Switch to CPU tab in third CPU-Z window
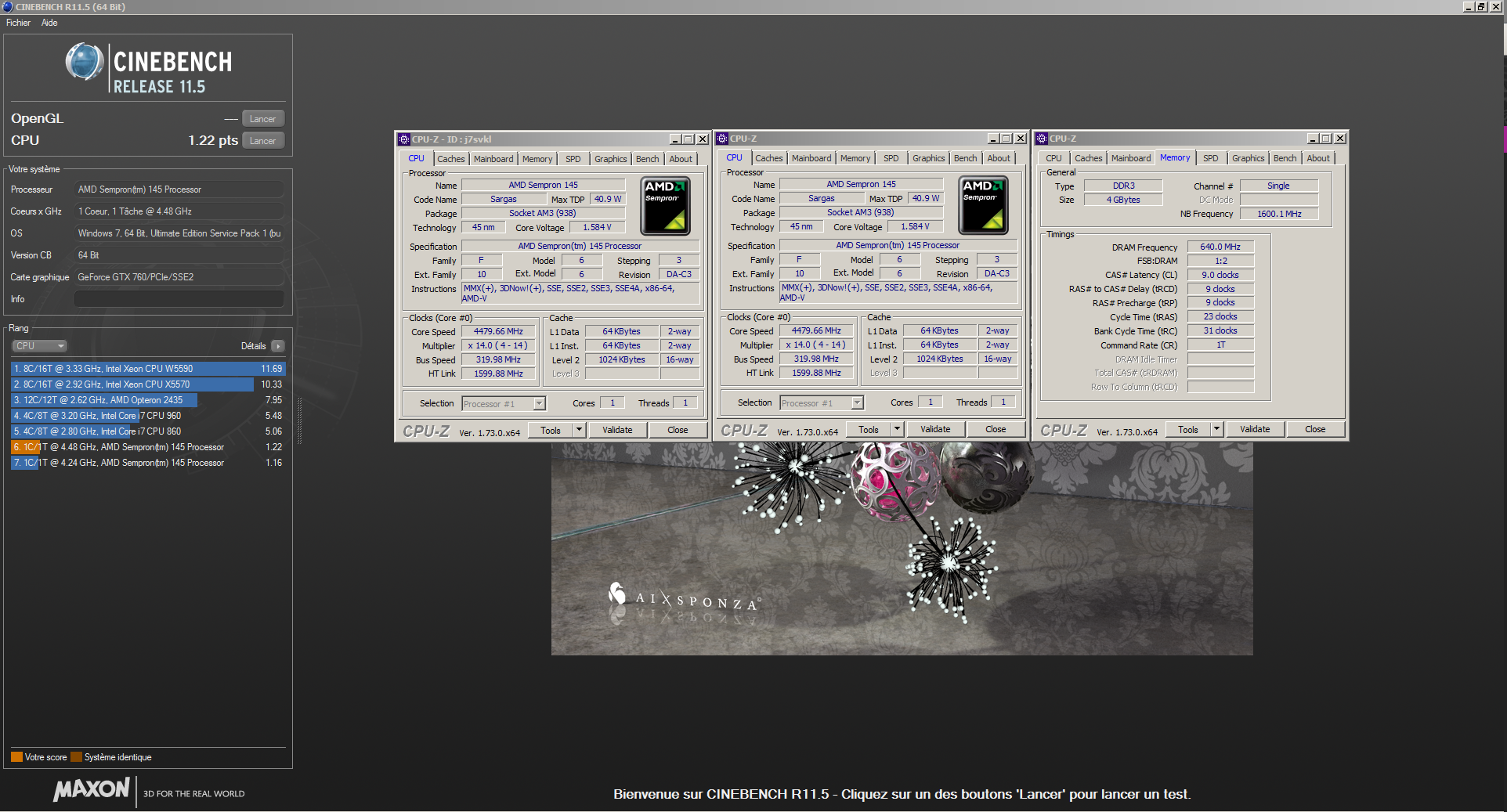 [x=1054, y=158]
